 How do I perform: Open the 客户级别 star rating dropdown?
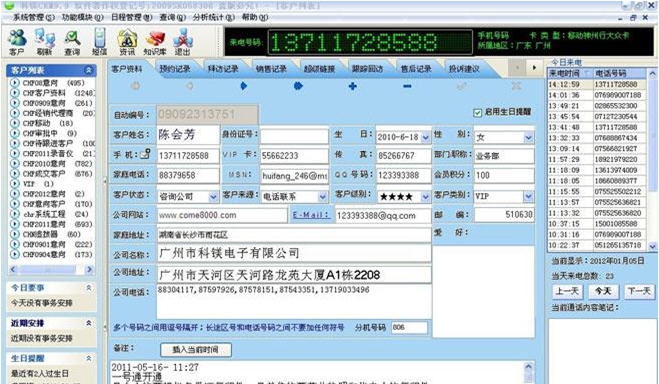point(425,196)
